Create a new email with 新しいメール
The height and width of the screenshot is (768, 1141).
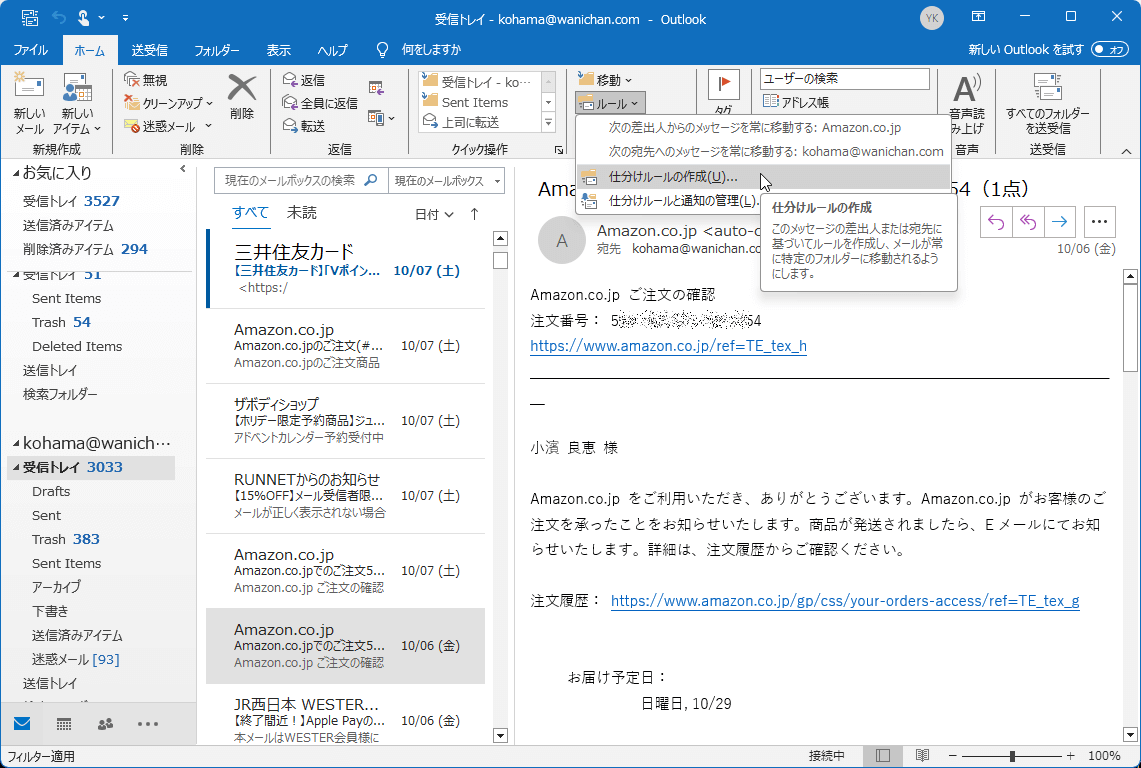pyautogui.click(x=28, y=100)
